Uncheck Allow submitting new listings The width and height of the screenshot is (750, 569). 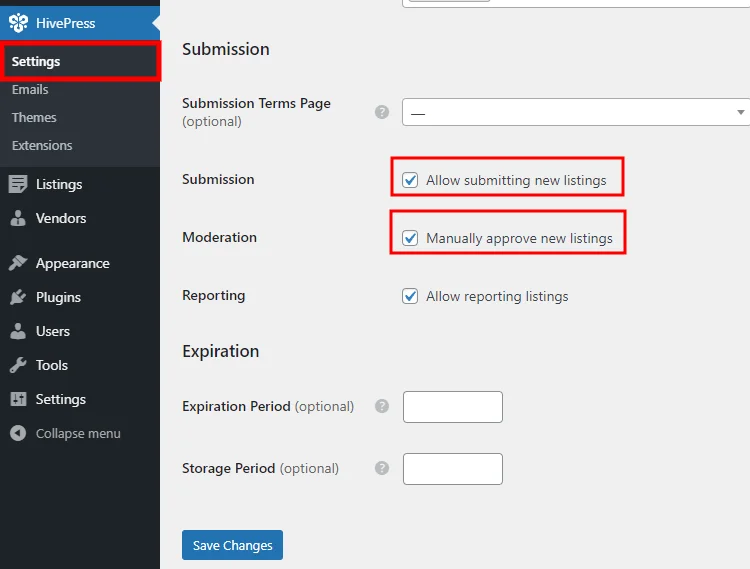click(x=410, y=180)
